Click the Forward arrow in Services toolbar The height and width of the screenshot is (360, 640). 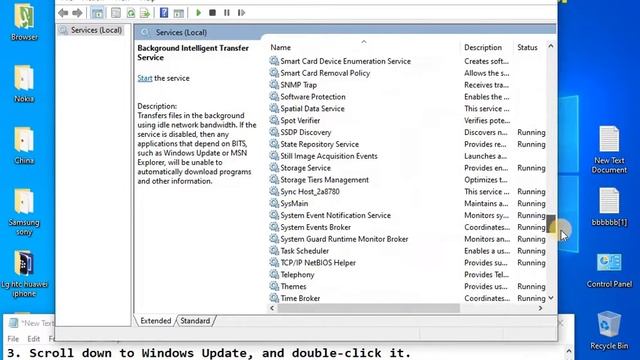77,13
